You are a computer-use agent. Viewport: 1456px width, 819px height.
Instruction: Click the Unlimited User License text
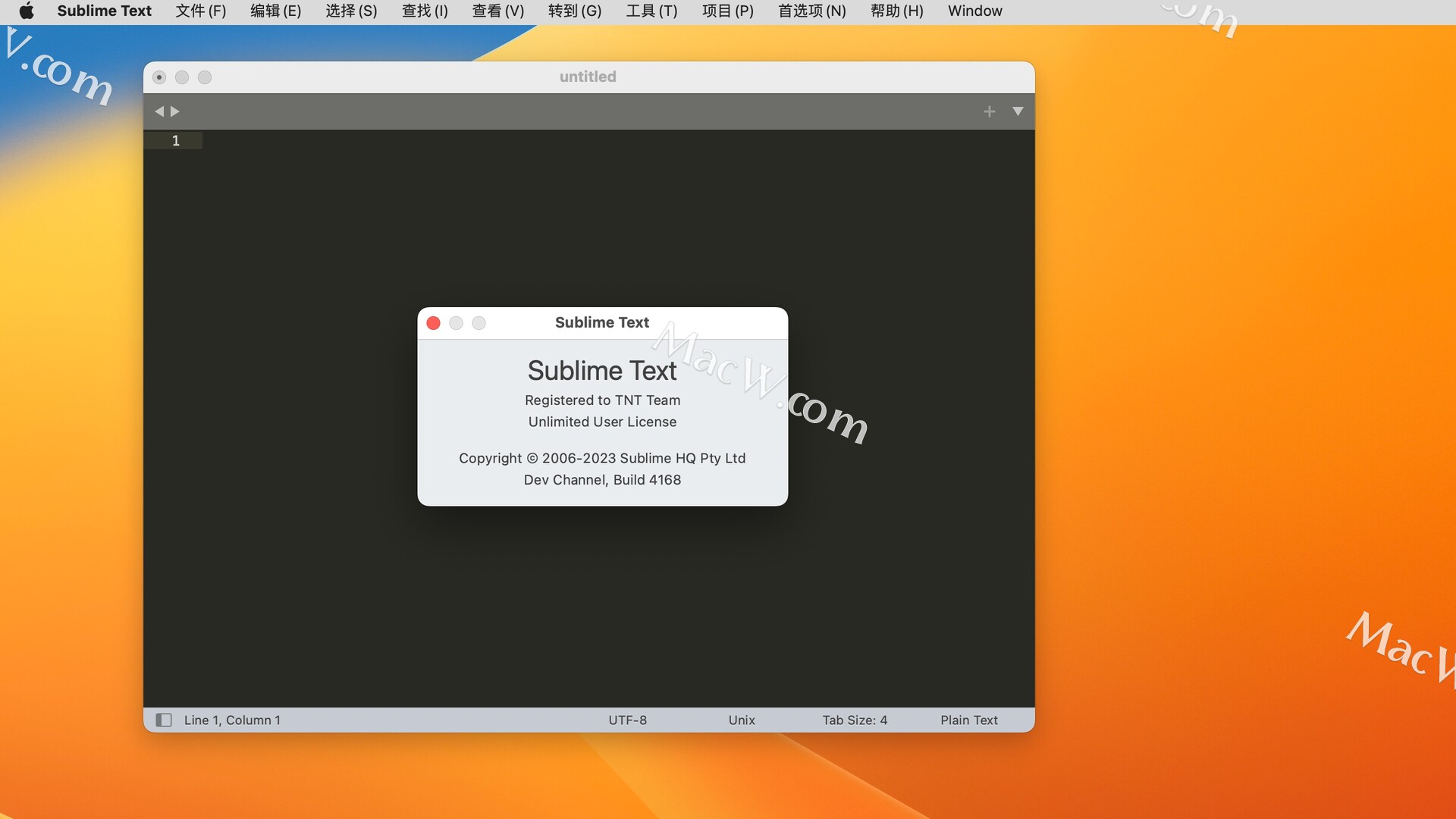(x=602, y=422)
